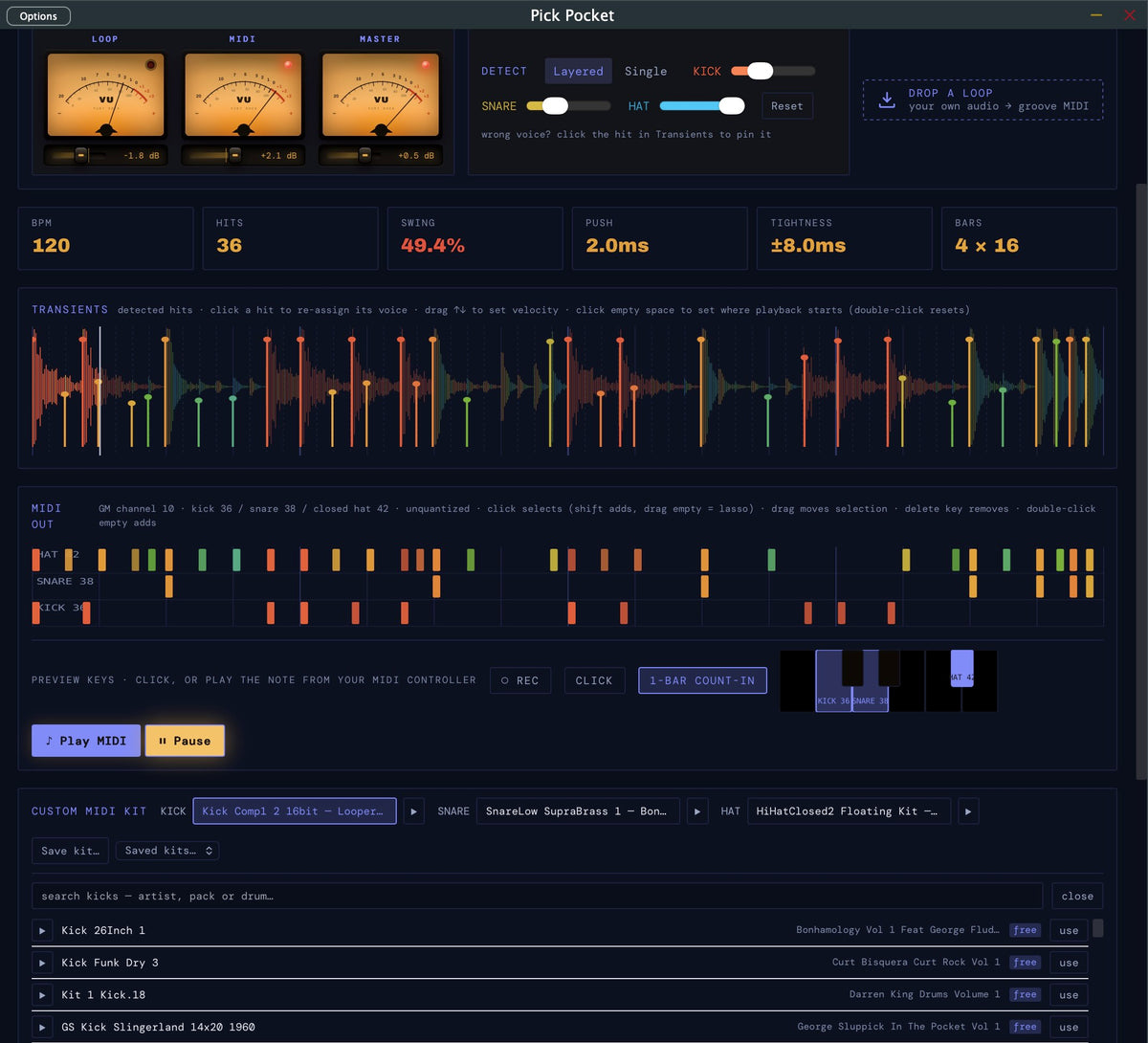Click the SWING 49.4% value
Screen dimensions: 1148x1043
[432, 246]
